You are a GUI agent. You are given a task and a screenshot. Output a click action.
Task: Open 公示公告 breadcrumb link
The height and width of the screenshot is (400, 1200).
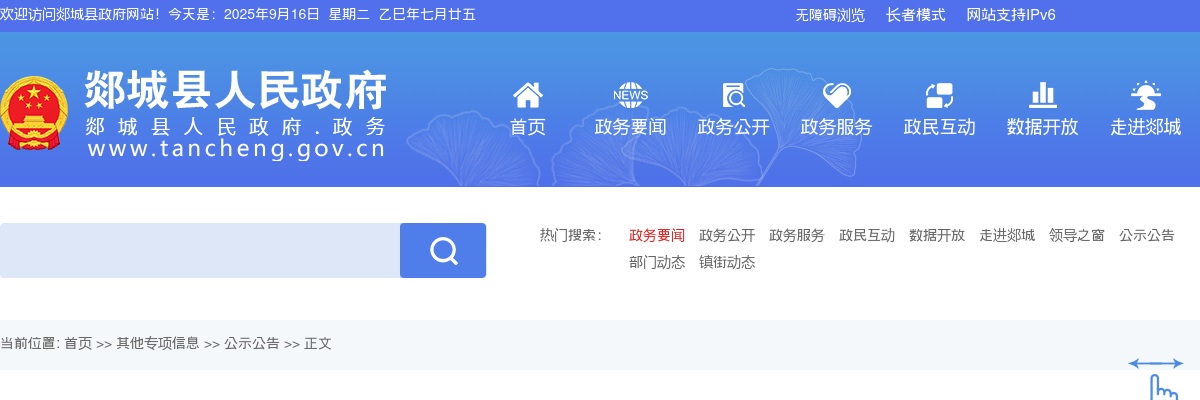(252, 344)
